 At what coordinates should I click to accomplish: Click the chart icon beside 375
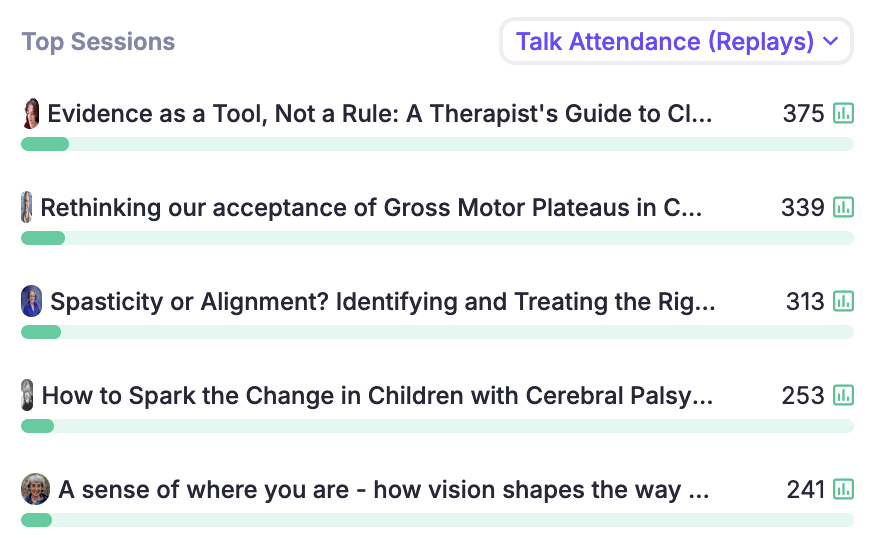tap(843, 114)
